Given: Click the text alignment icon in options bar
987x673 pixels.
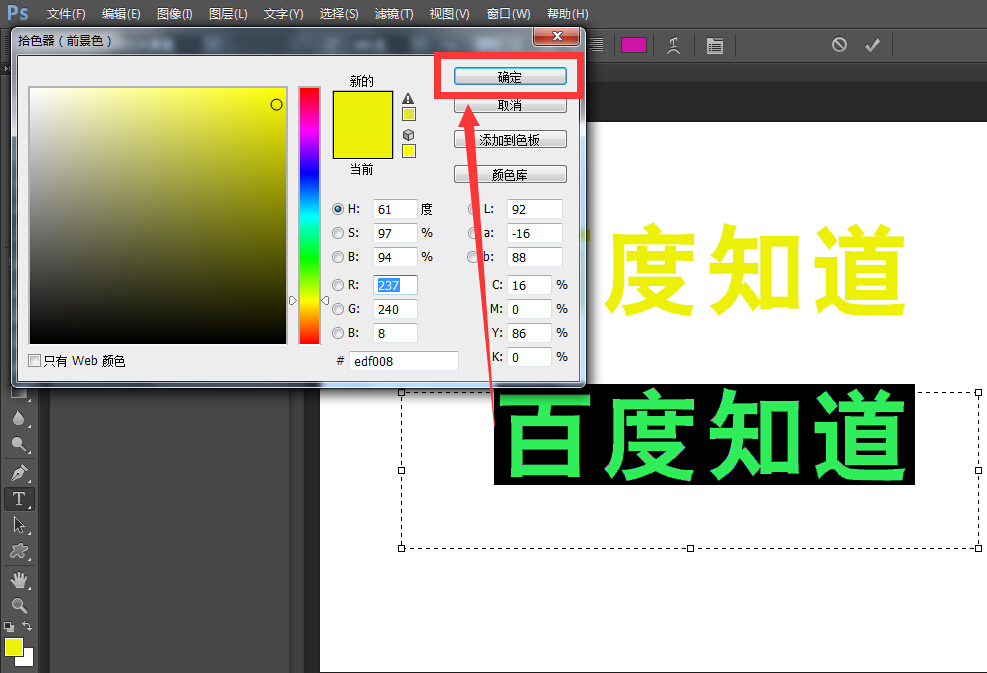Looking at the screenshot, I should tap(596, 45).
